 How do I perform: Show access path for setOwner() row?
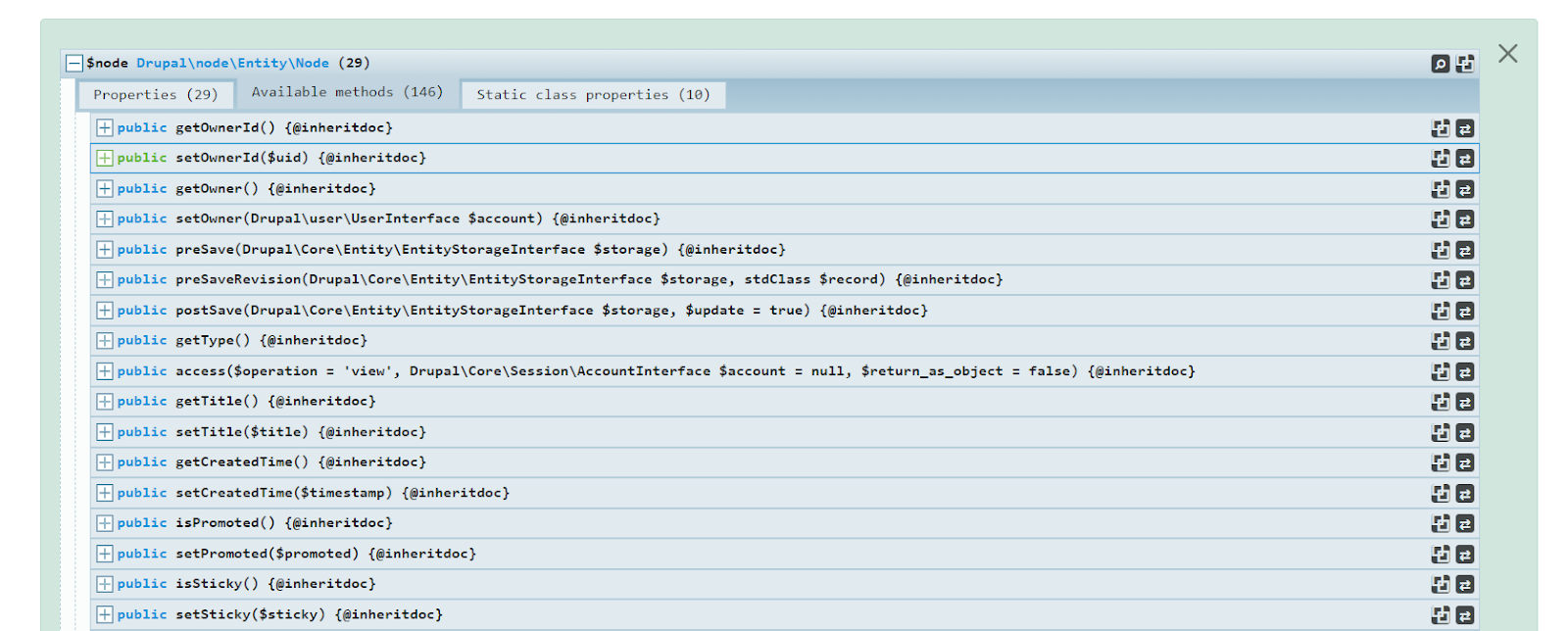(x=1465, y=219)
